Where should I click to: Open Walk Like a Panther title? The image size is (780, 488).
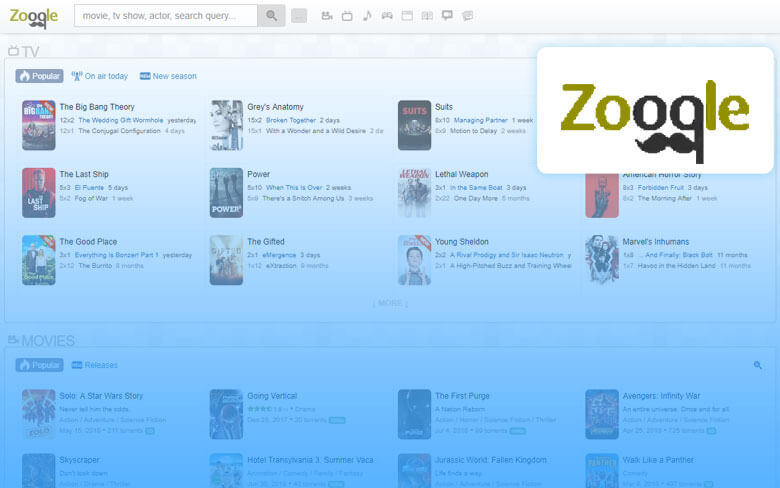658,460
